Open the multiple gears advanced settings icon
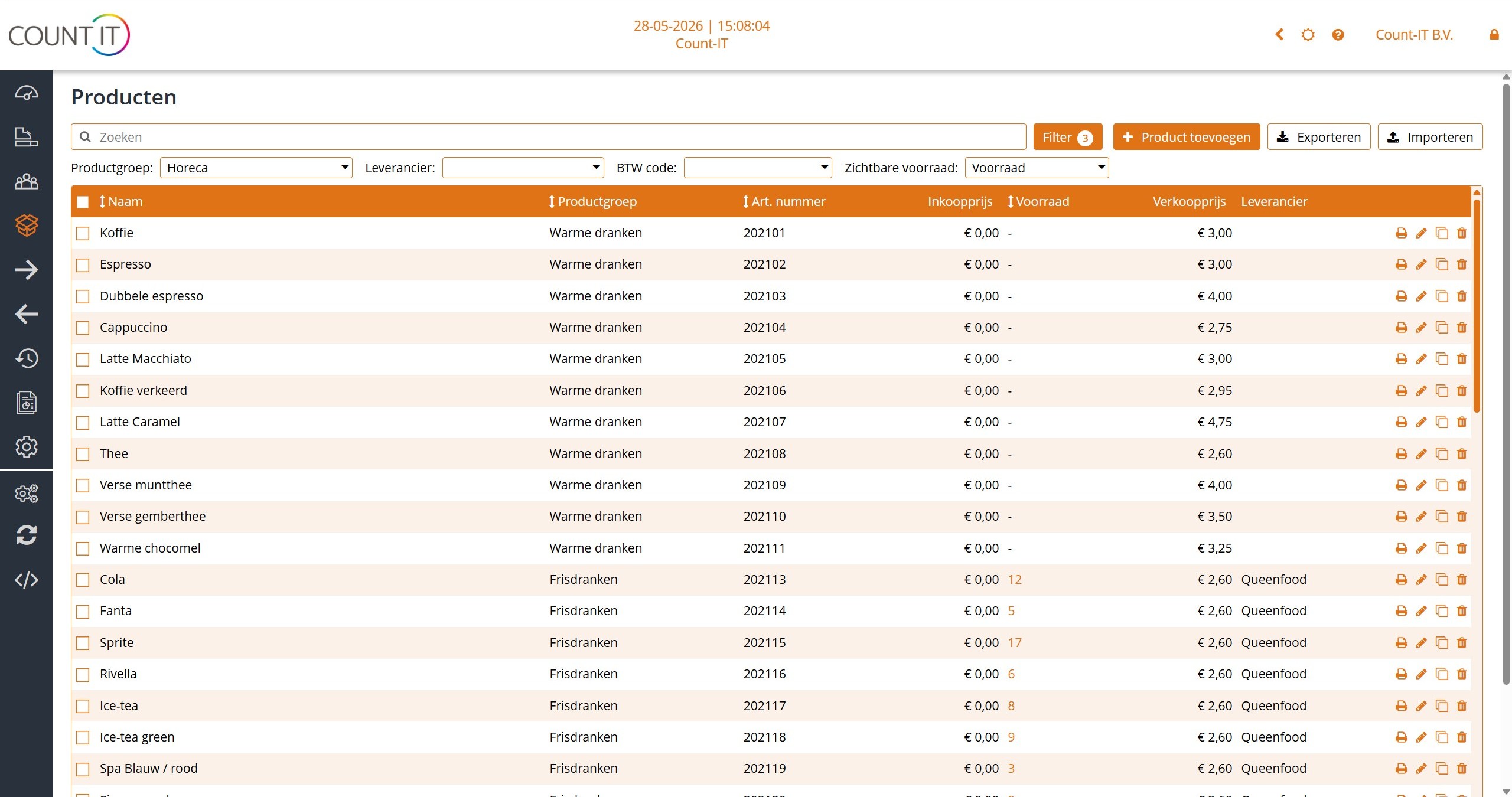The width and height of the screenshot is (1512, 797). point(27,493)
